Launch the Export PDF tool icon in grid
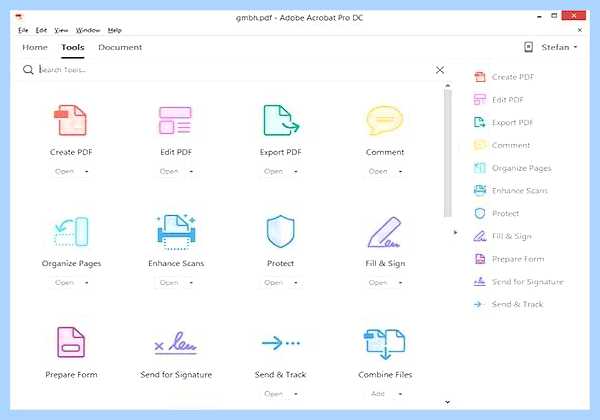Image resolution: width=600 pixels, height=420 pixels. 281,120
